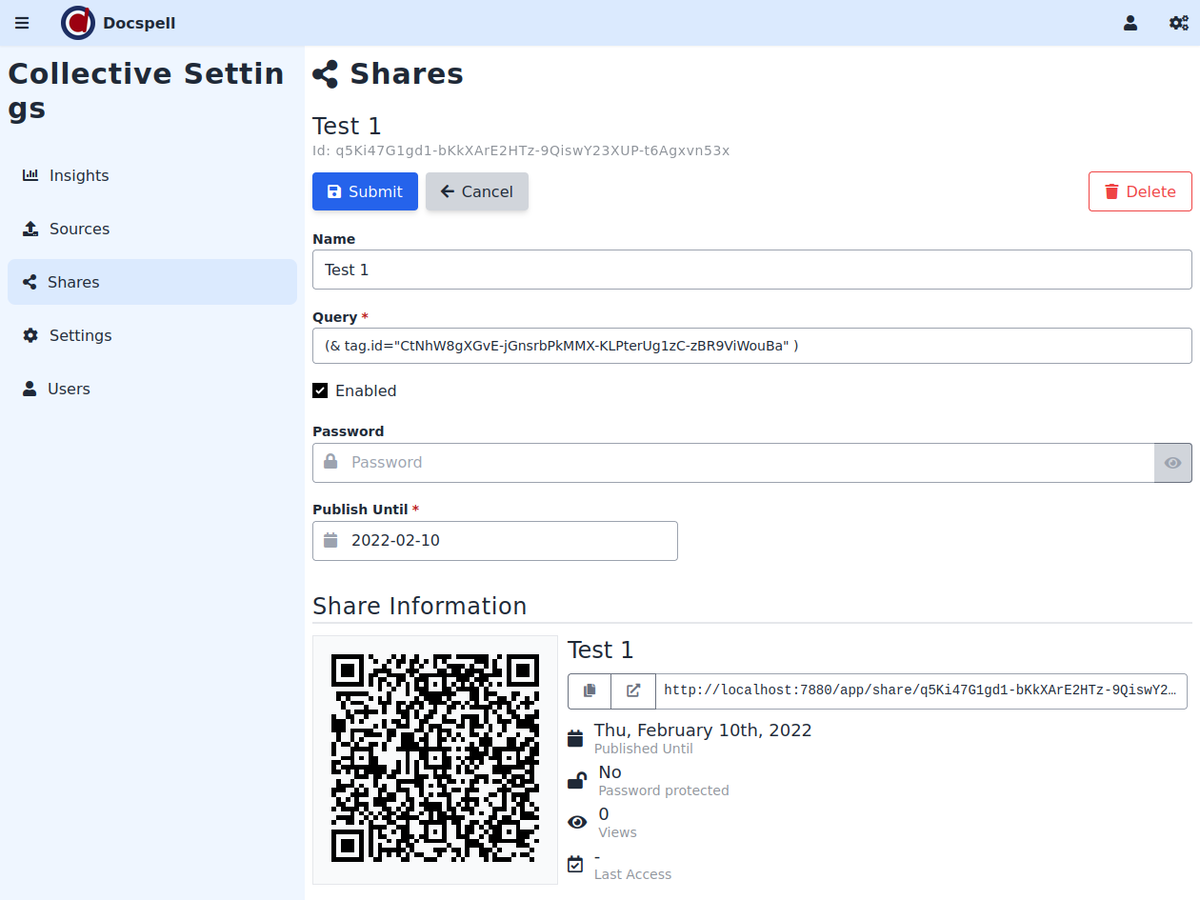Toggle password visibility with the eye icon
The width and height of the screenshot is (1200, 900).
click(x=1173, y=463)
